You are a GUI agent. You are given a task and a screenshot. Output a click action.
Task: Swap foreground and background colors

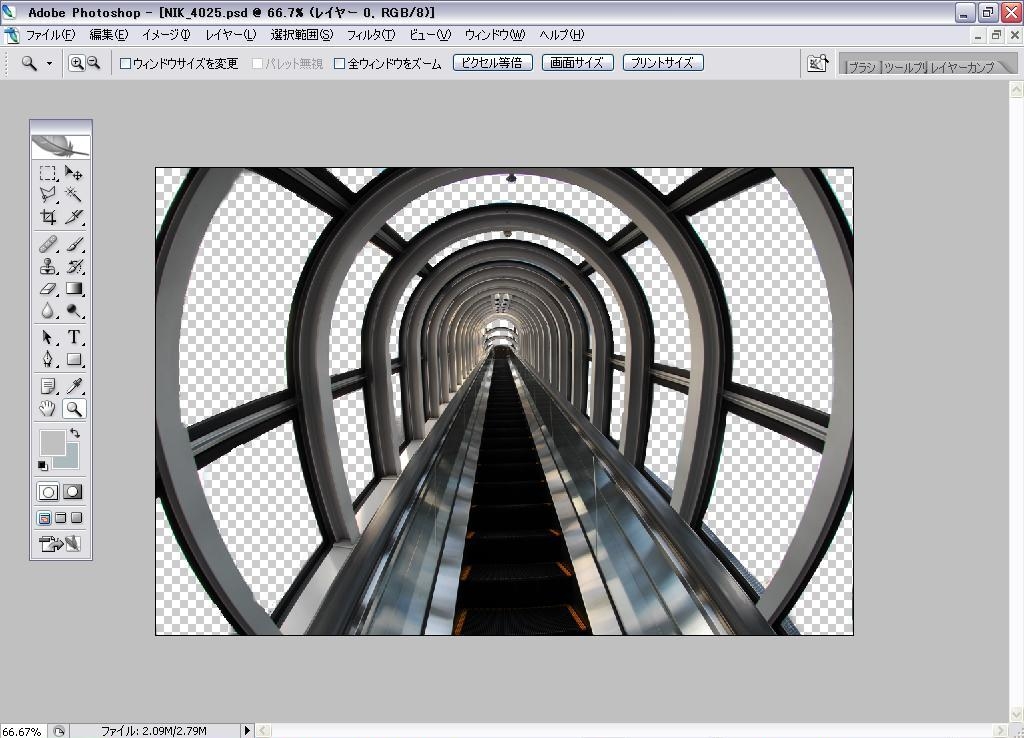[x=75, y=433]
